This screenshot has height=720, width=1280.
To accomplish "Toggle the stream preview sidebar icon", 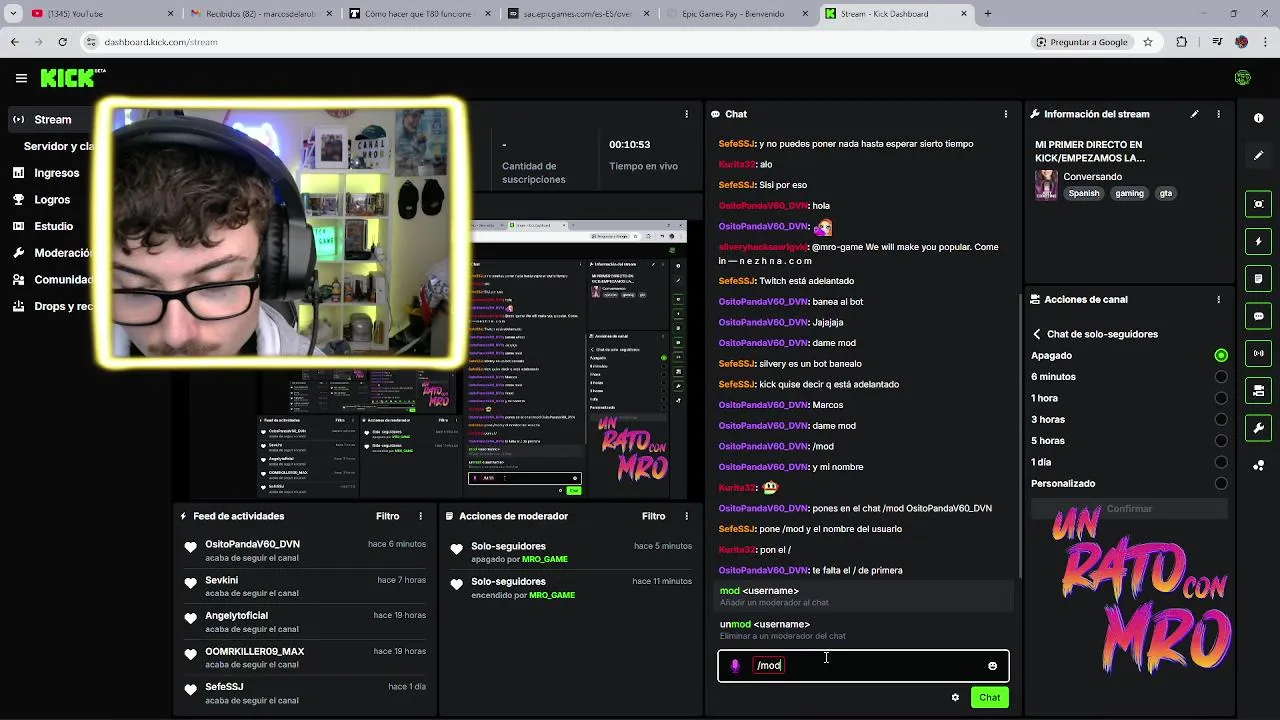I will (x=1258, y=204).
